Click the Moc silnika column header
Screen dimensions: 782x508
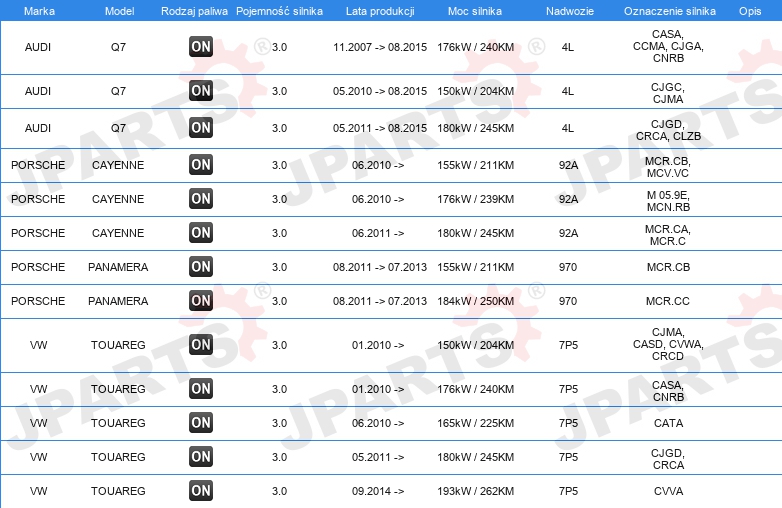coord(475,11)
